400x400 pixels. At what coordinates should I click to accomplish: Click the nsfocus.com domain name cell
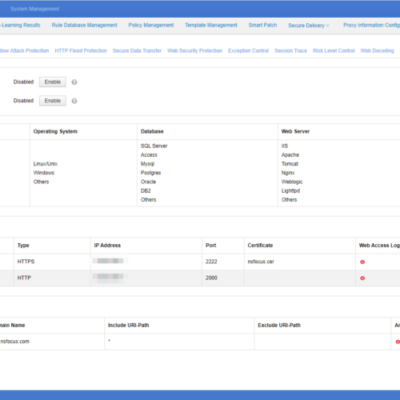15,341
